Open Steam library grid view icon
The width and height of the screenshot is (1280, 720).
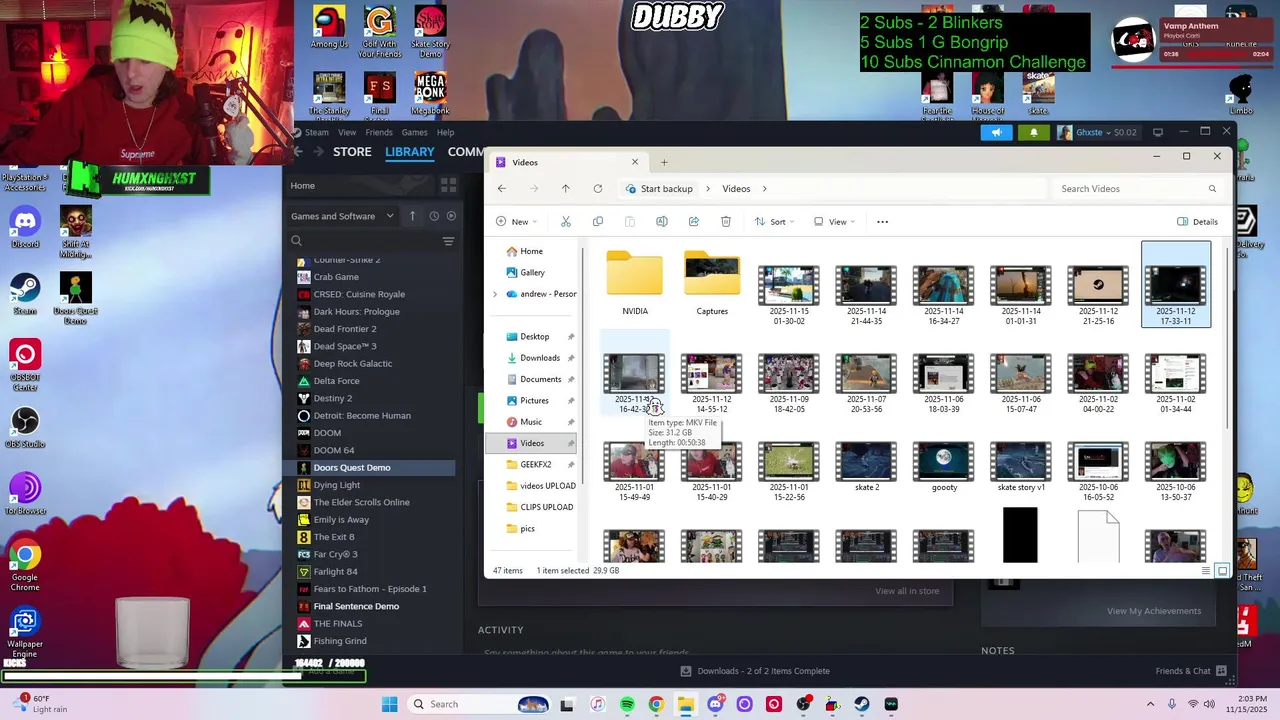pyautogui.click(x=448, y=186)
